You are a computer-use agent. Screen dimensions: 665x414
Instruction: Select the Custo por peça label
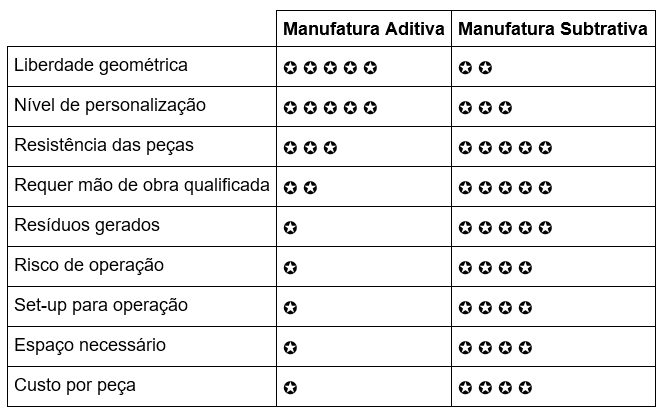75,385
